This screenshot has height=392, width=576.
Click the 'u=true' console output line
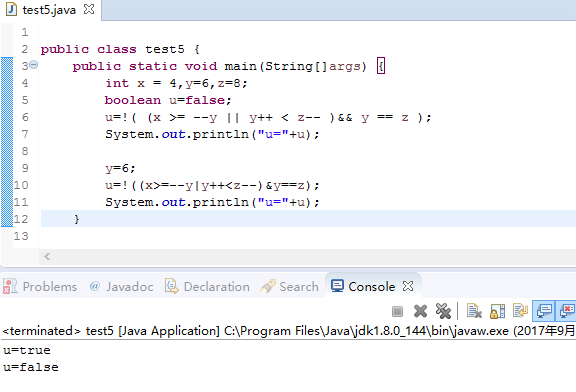pyautogui.click(x=27, y=350)
